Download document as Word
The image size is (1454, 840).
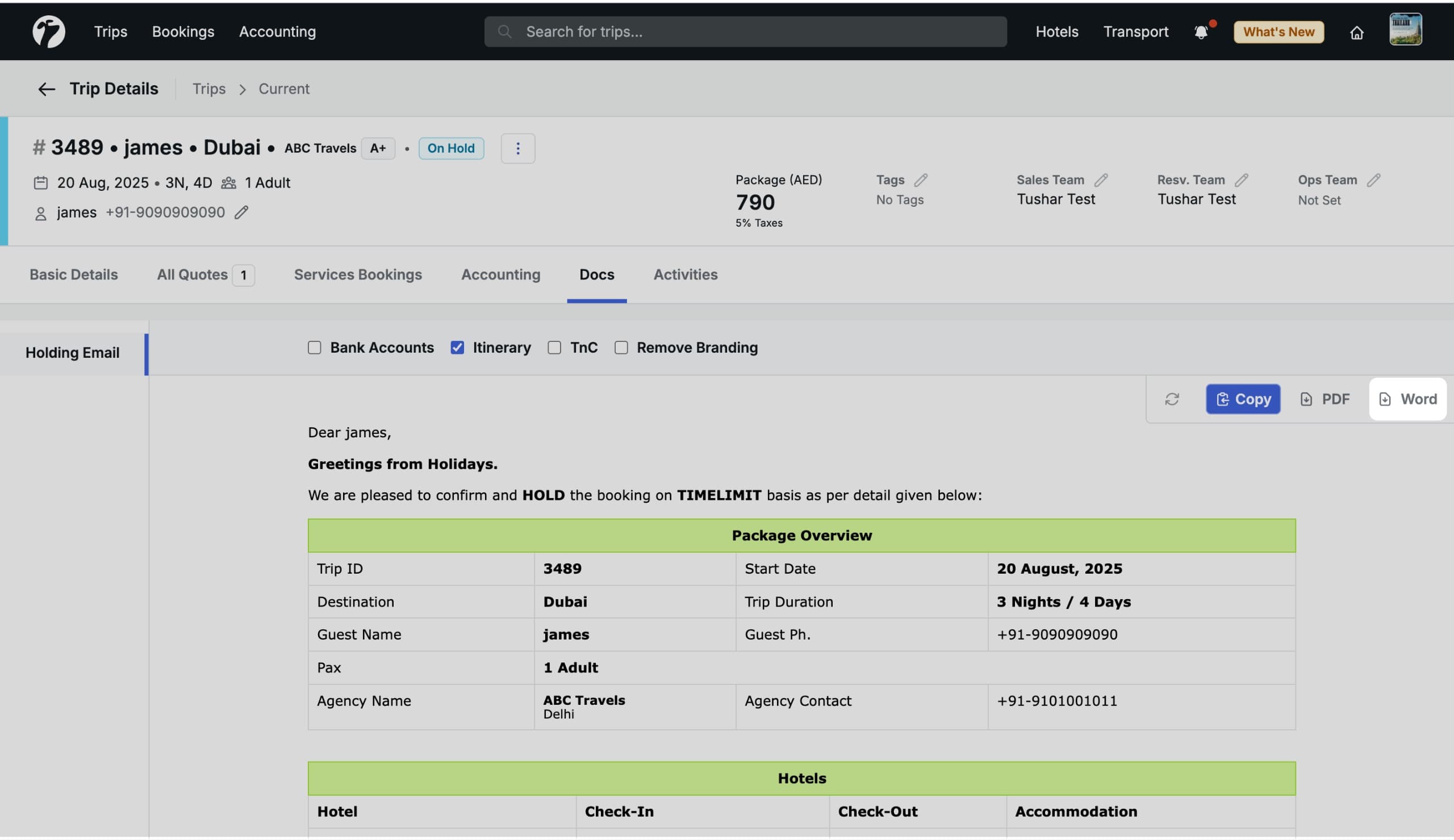(x=1407, y=399)
